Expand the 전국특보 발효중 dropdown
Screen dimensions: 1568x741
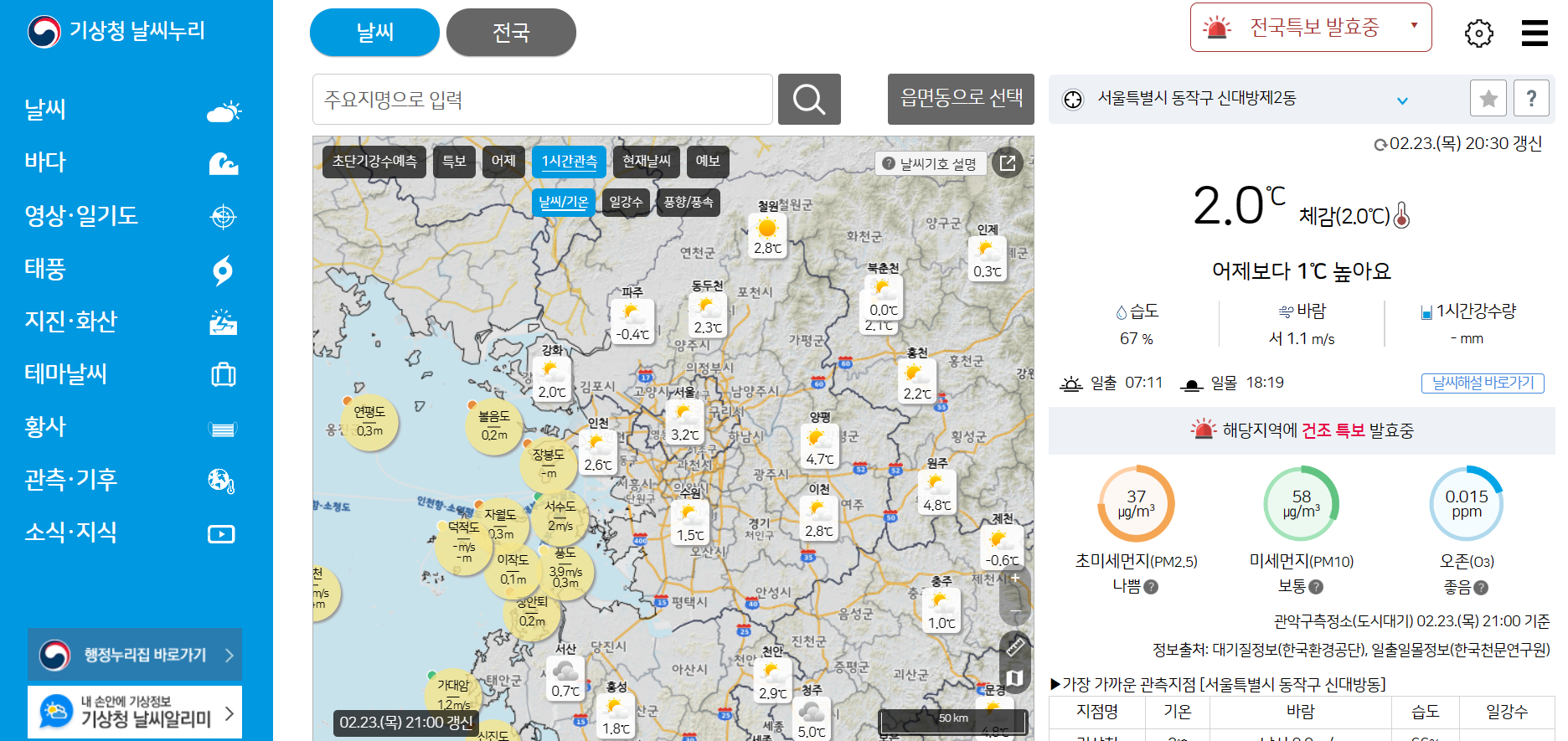tap(1311, 28)
